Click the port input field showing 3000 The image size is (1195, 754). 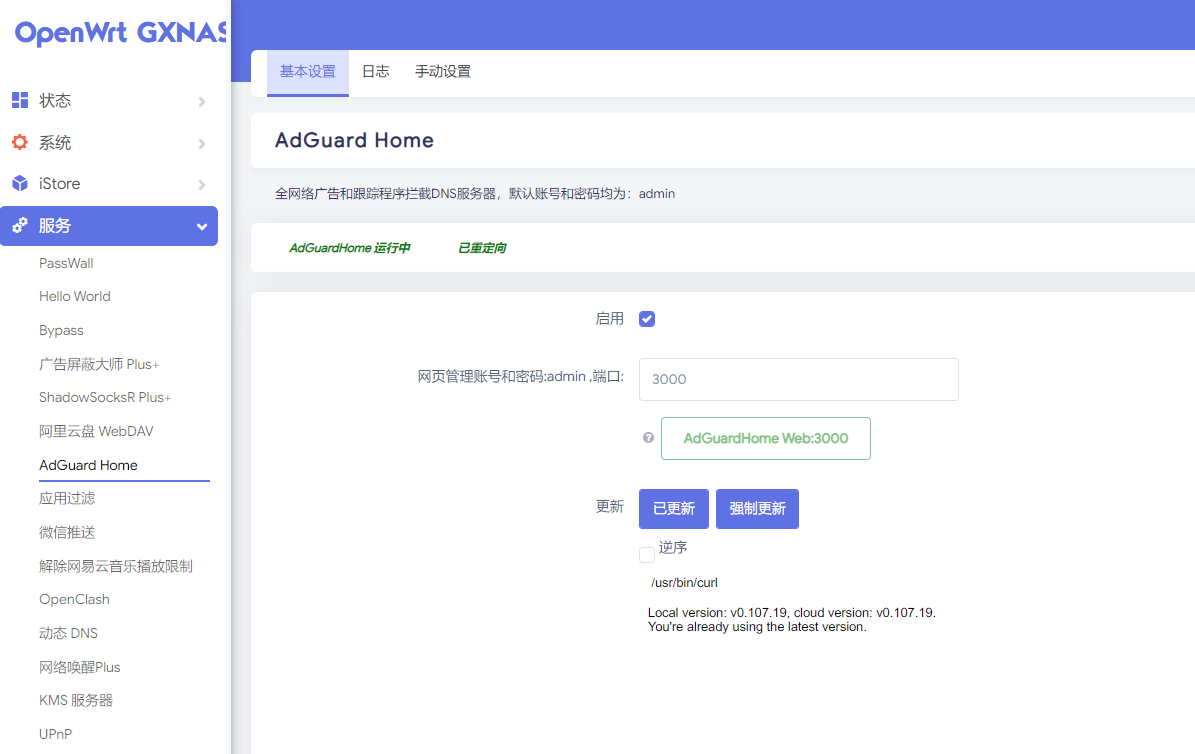click(x=798, y=380)
